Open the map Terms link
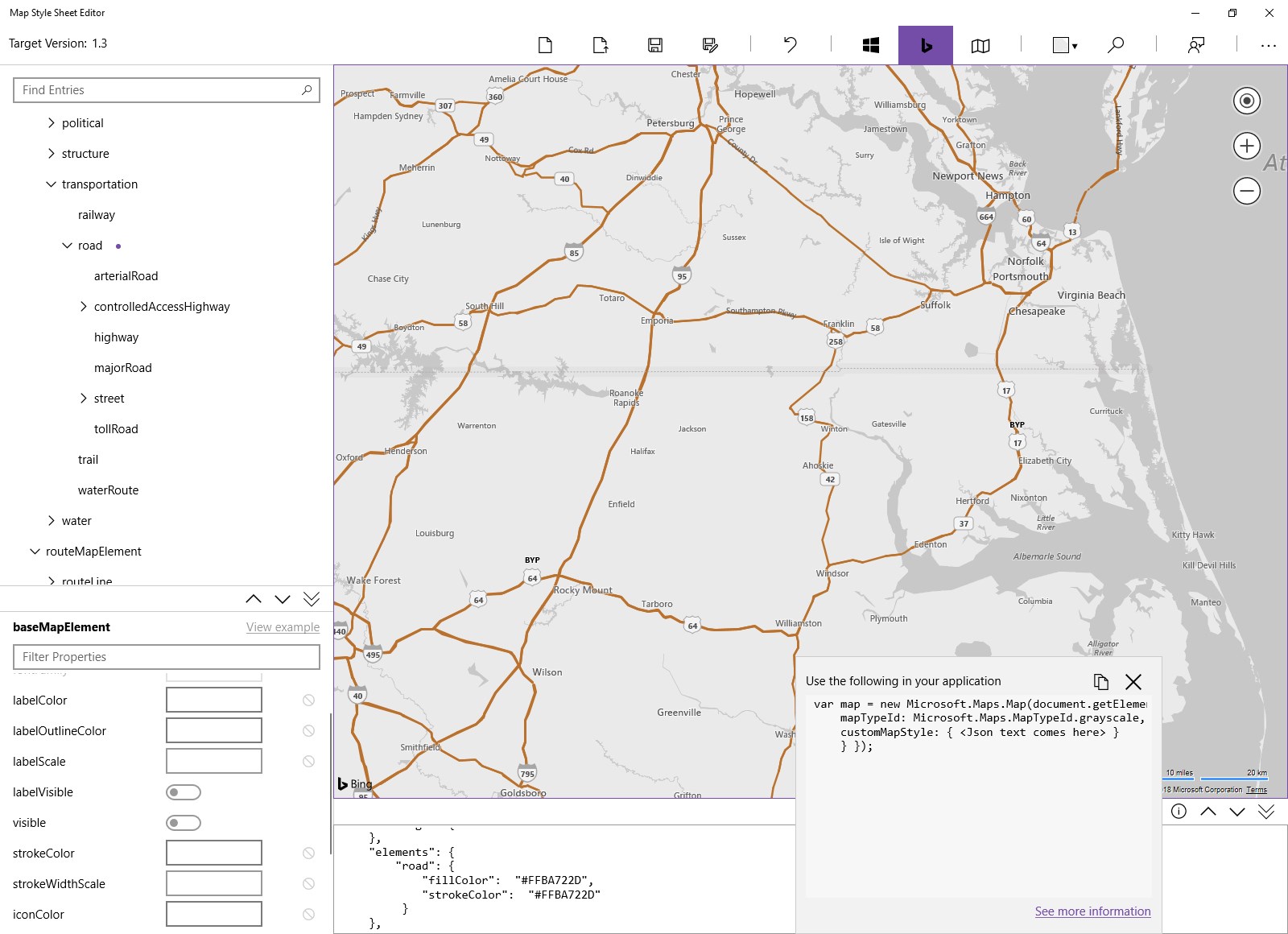 [x=1257, y=790]
